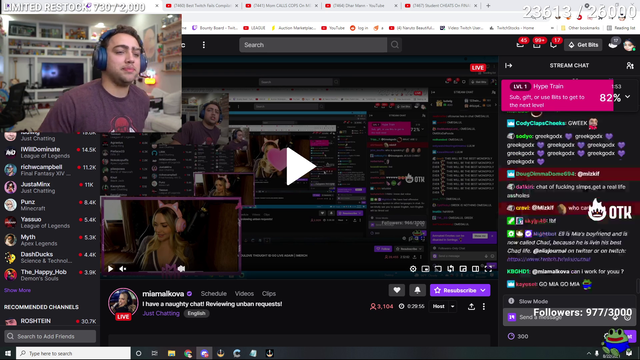Click the search magnifier button in the Twitch top bar
Viewport: 640px width, 360px height.
click(x=395, y=45)
